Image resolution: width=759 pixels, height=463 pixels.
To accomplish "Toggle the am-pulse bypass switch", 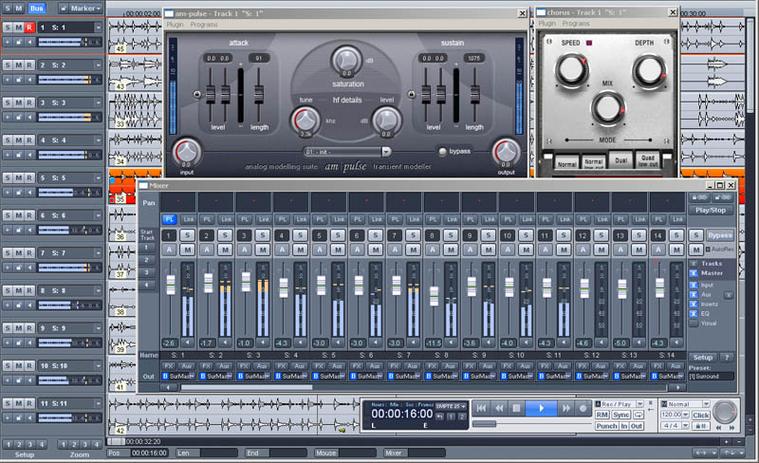I will pos(442,151).
